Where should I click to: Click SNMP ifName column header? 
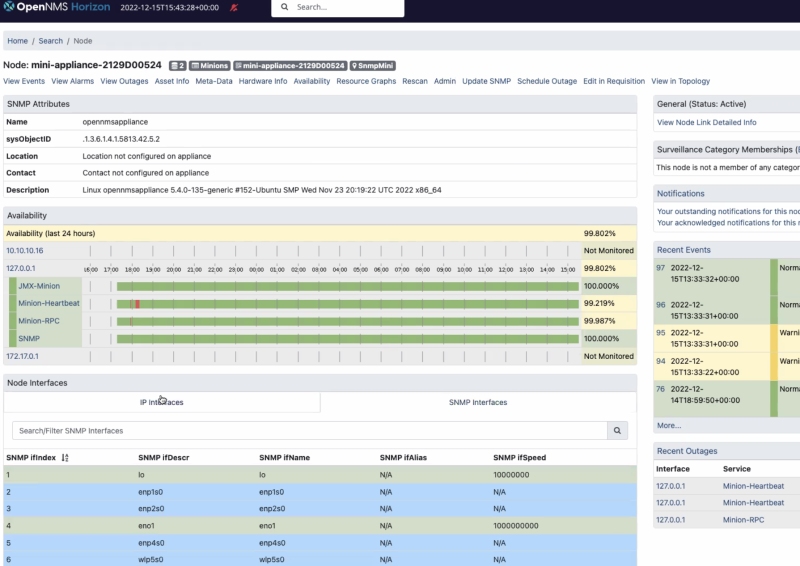coord(284,458)
